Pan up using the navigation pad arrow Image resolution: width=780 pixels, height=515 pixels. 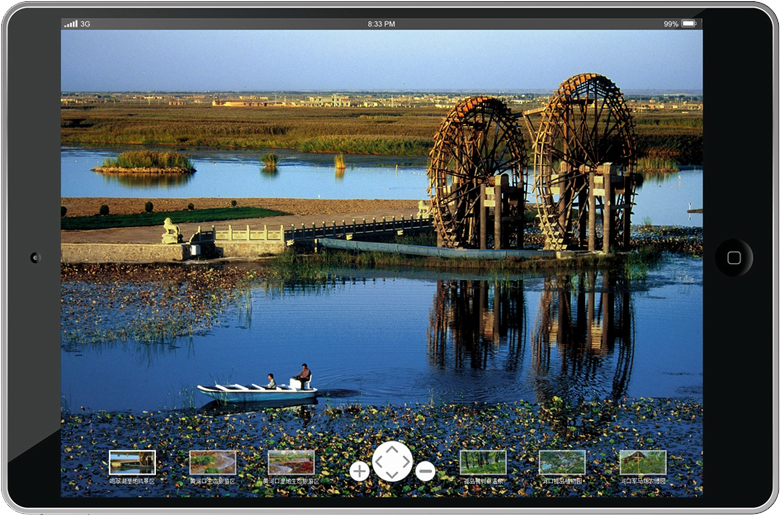tap(392, 449)
